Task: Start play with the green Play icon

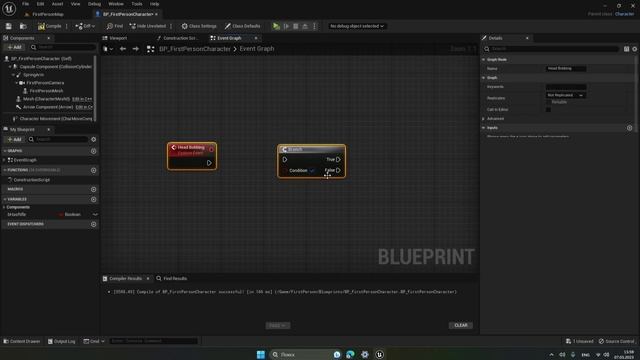Action: pyautogui.click(x=276, y=26)
